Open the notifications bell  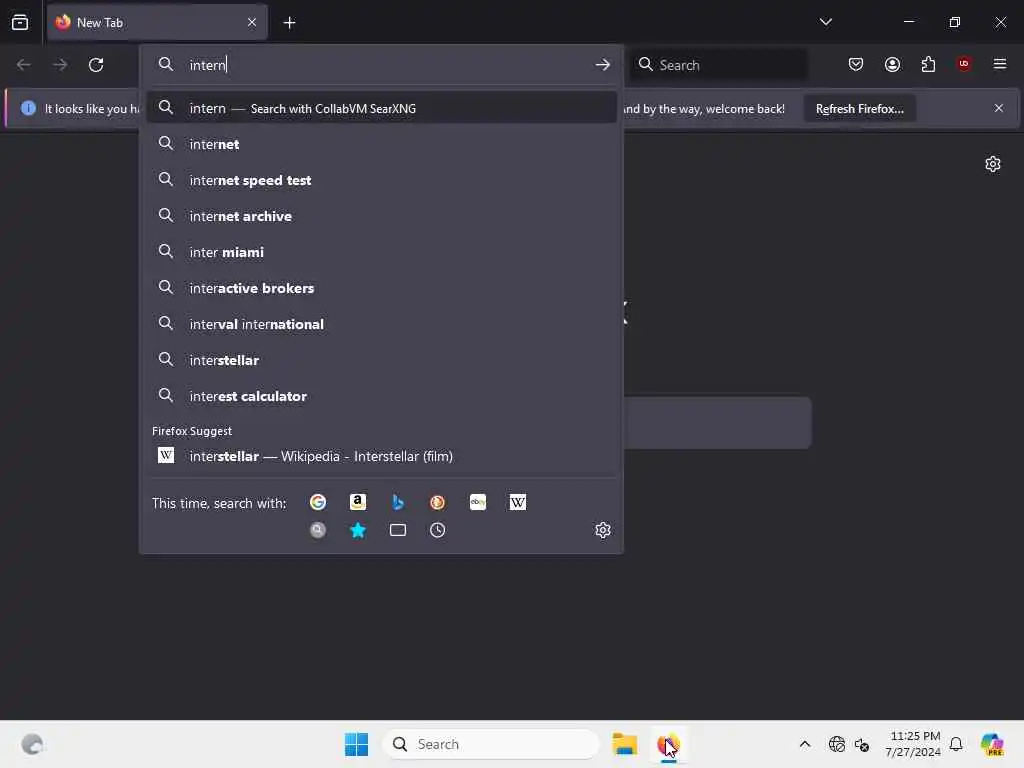(956, 744)
